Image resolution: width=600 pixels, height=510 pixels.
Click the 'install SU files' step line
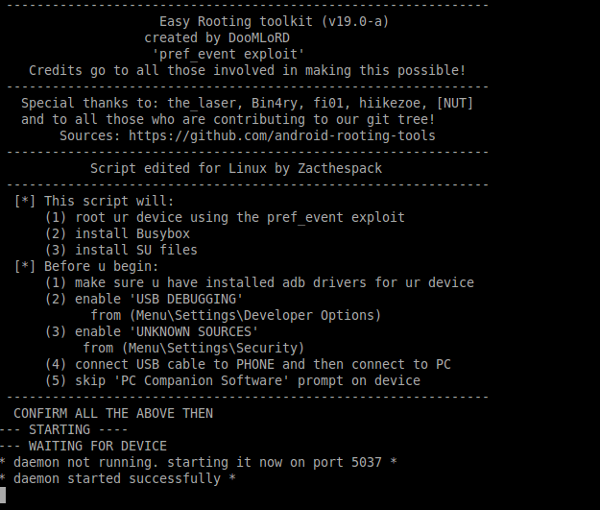pos(121,250)
